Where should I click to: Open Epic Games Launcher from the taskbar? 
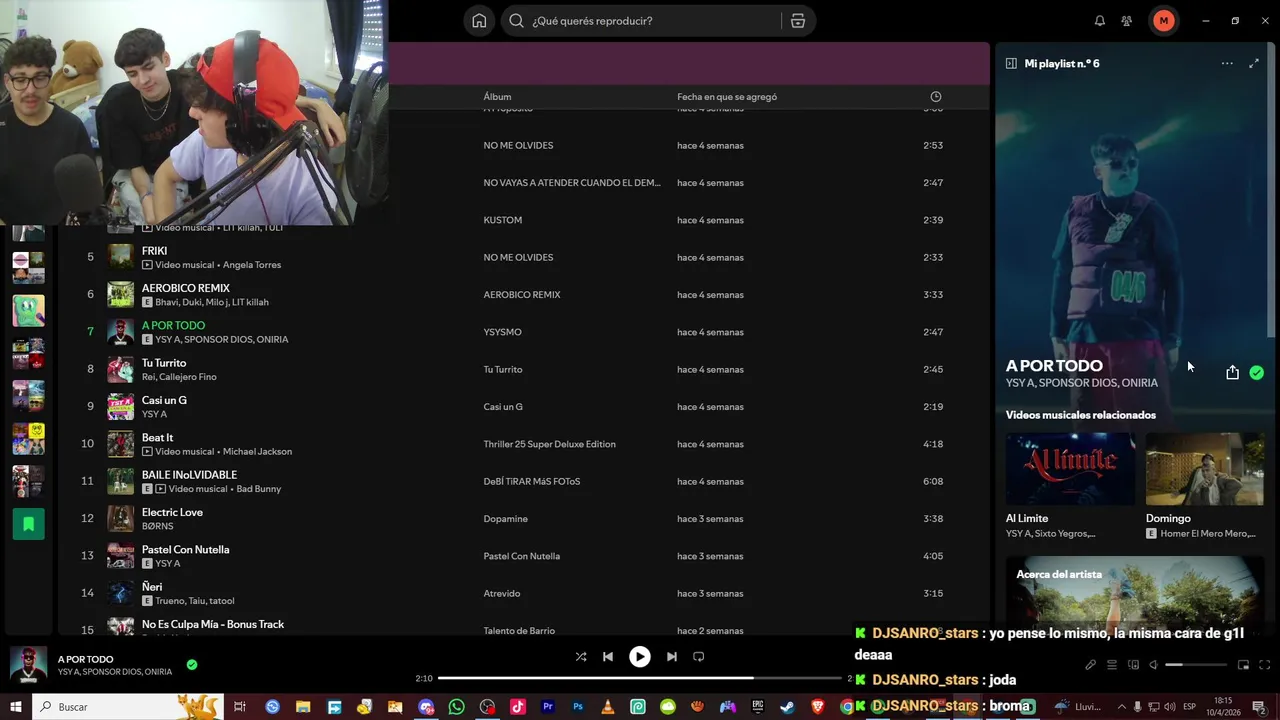point(758,707)
